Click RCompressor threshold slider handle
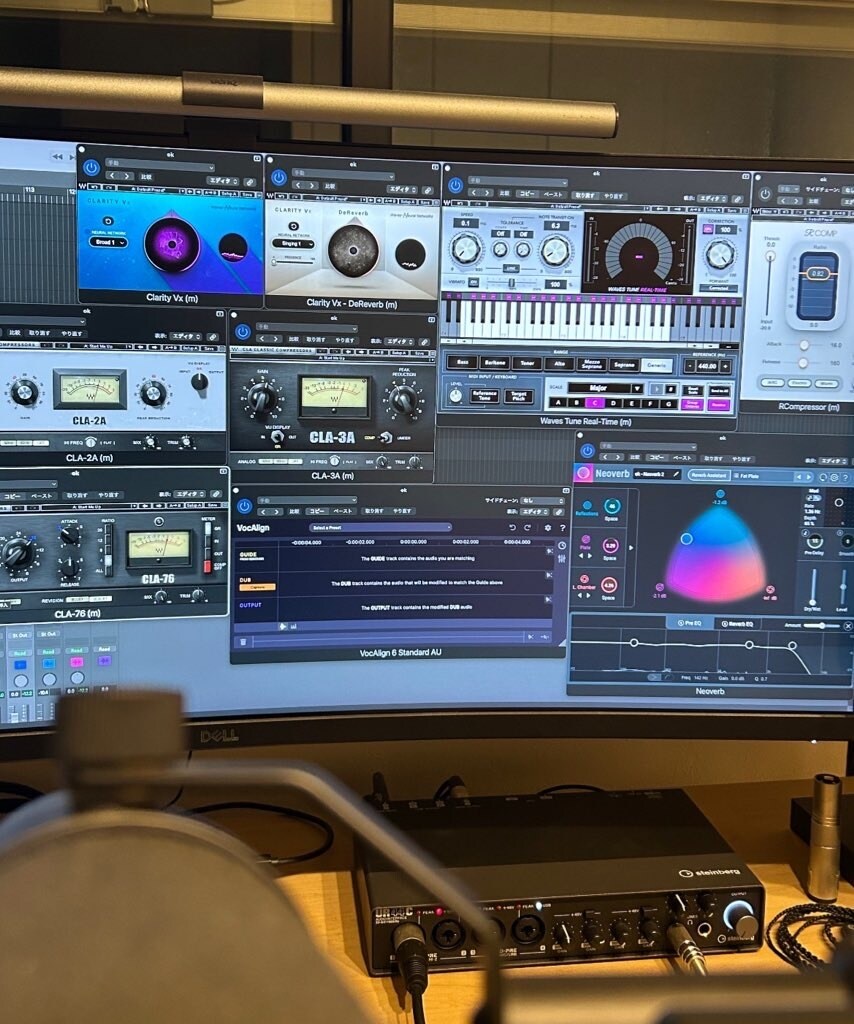Viewport: 854px width, 1024px height. pyautogui.click(x=771, y=257)
